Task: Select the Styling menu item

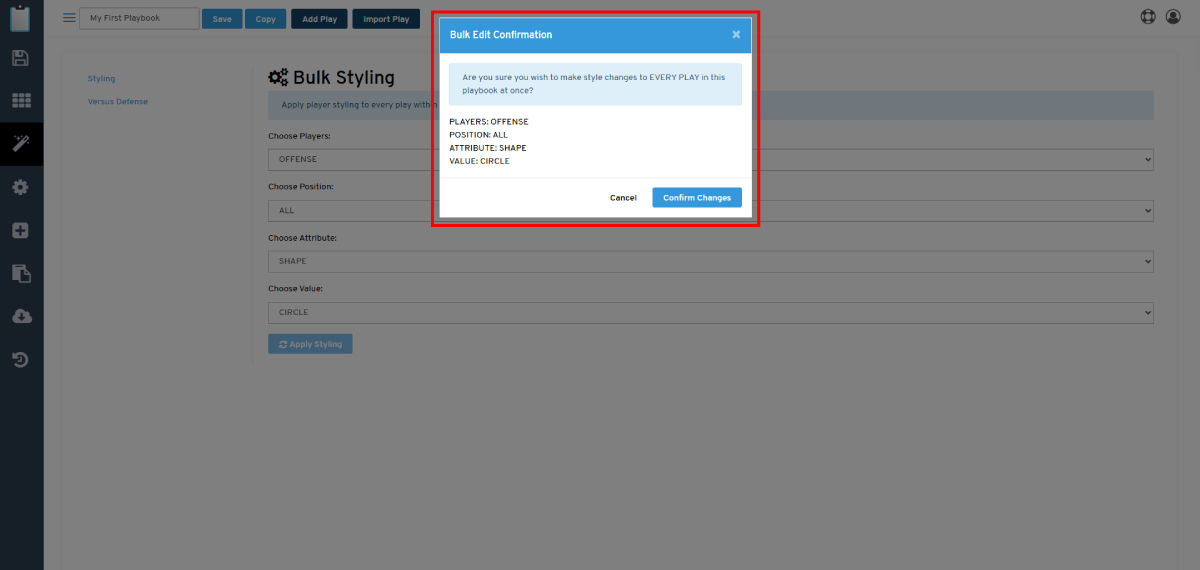Action: (x=102, y=78)
